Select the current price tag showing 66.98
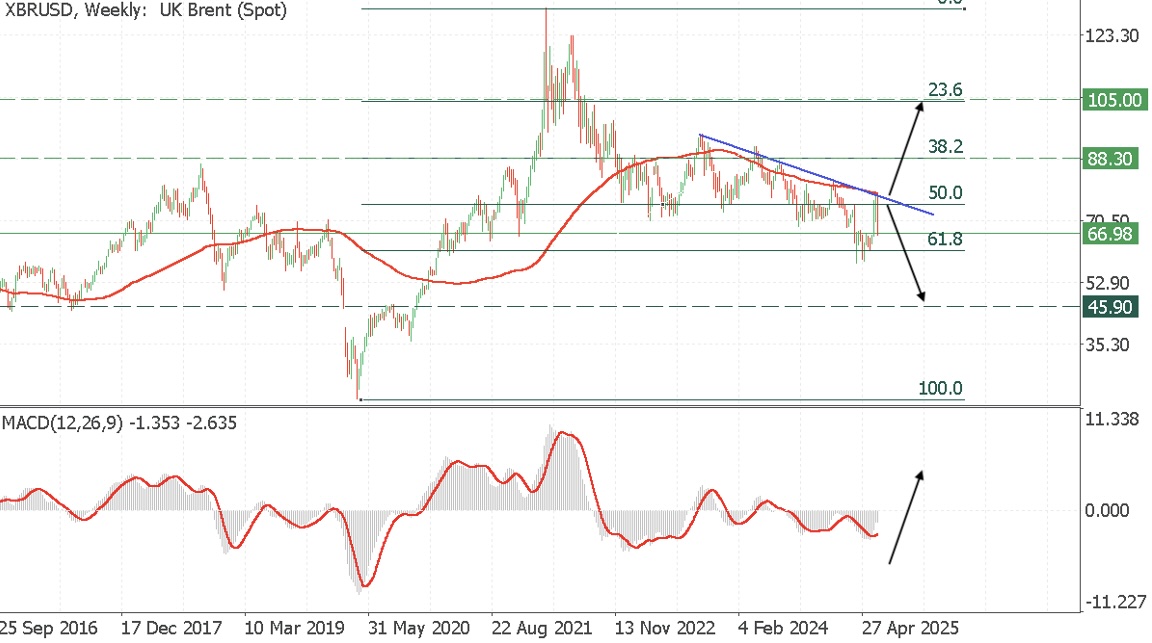This screenshot has height=643, width=1152. 1113,234
